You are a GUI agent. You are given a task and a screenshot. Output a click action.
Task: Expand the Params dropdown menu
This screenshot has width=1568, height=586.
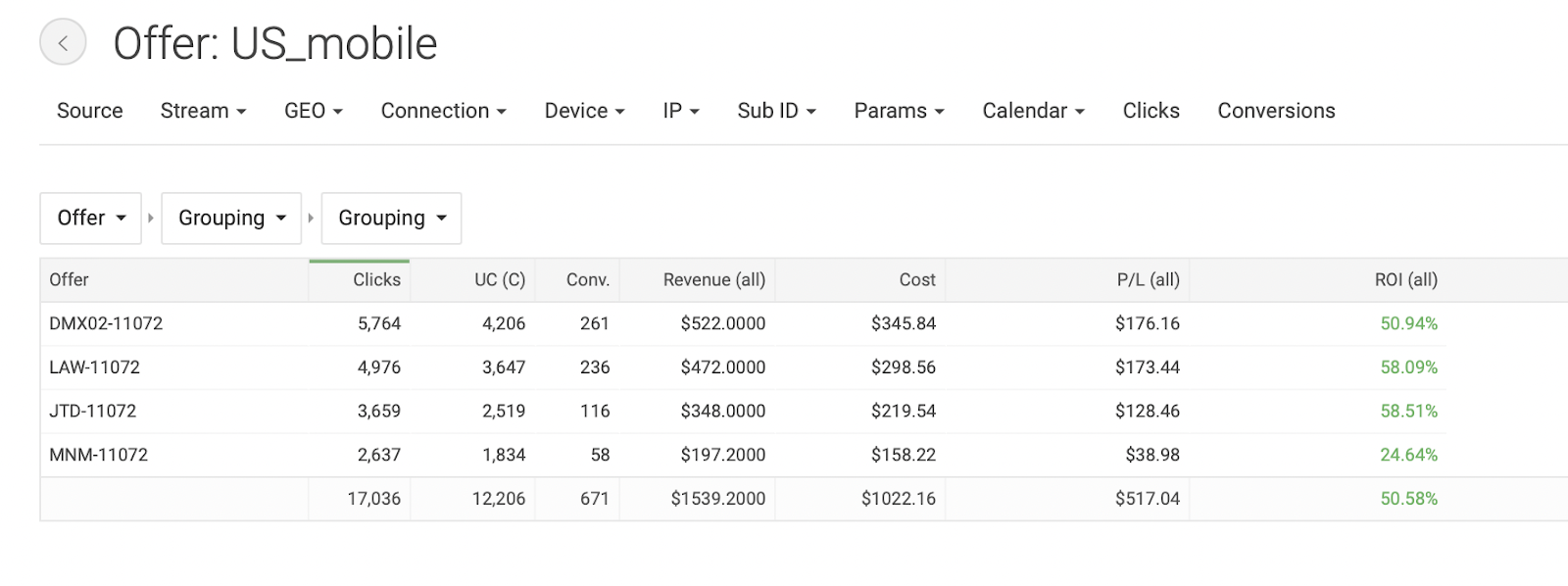click(x=899, y=111)
